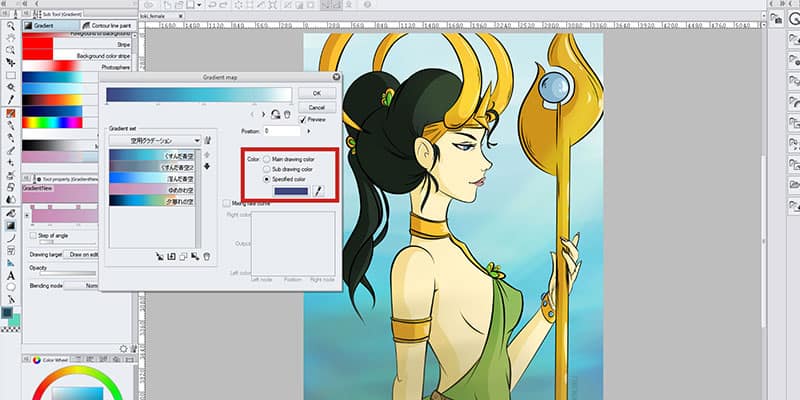Click reverse gradient icon in dialog
Image resolution: width=800 pixels, height=400 pixels.
pos(276,114)
